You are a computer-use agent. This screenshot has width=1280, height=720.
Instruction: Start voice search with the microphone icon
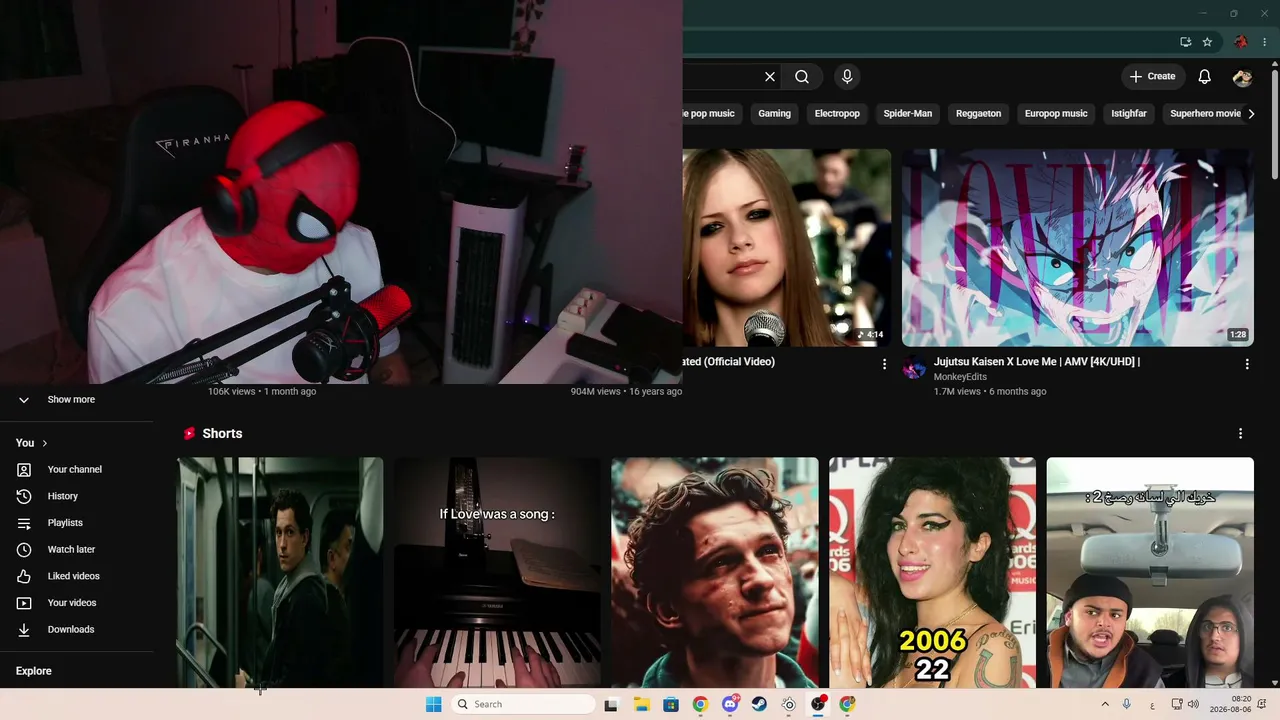pos(847,77)
